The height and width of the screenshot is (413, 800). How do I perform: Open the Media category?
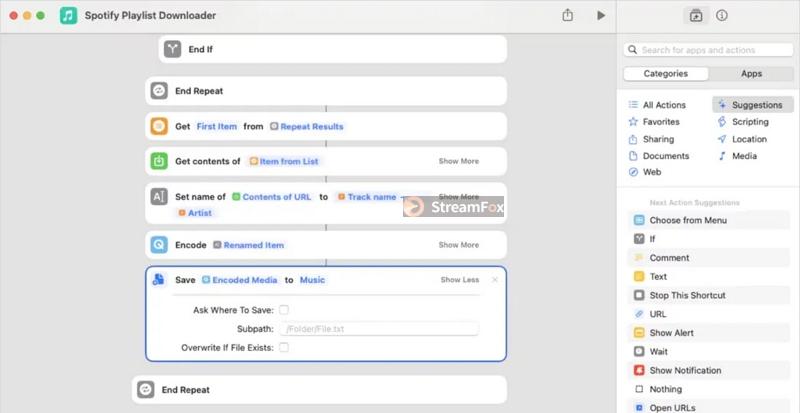point(737,156)
